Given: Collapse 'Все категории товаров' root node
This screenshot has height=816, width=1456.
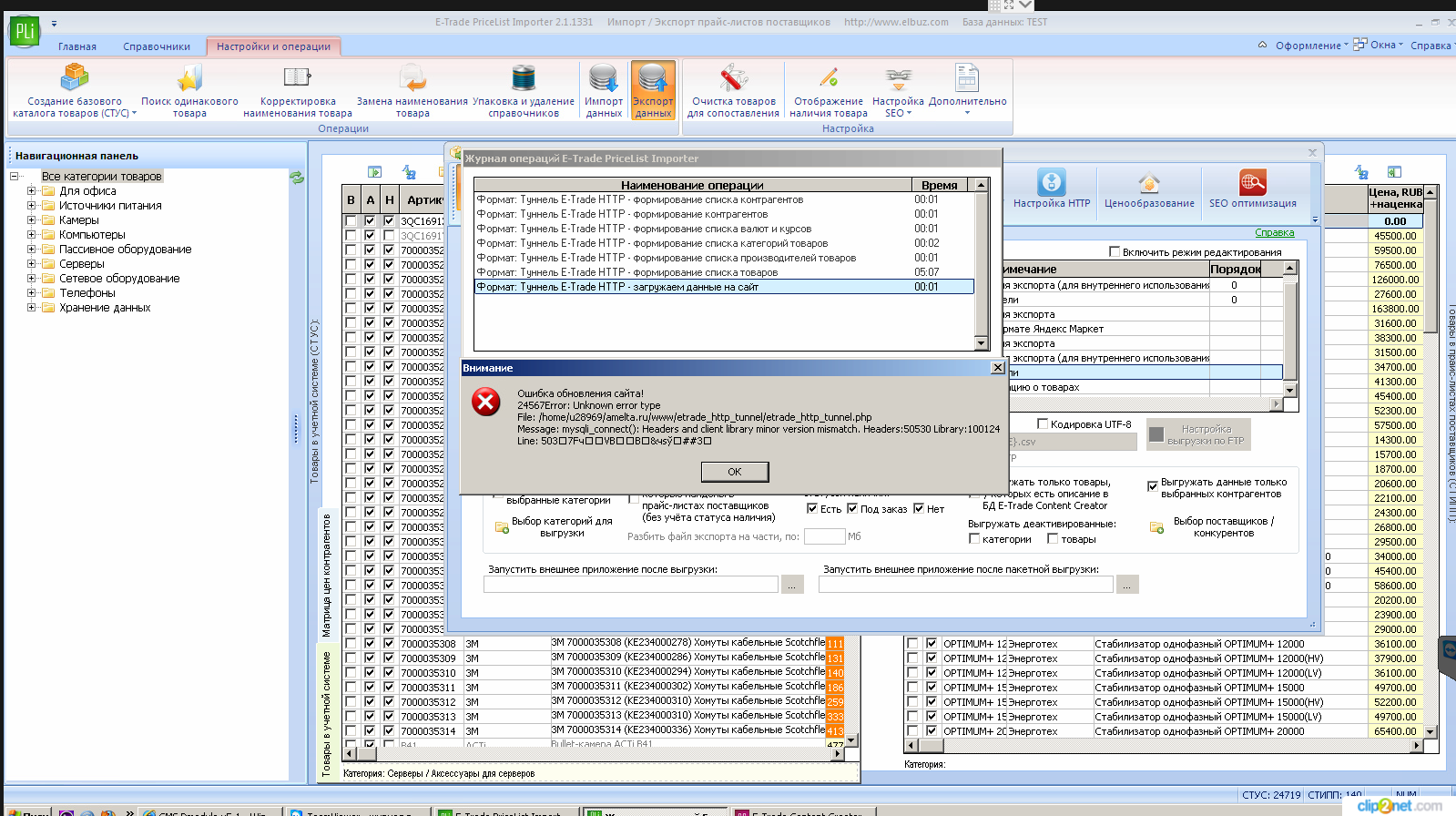Looking at the screenshot, I should coord(15,177).
